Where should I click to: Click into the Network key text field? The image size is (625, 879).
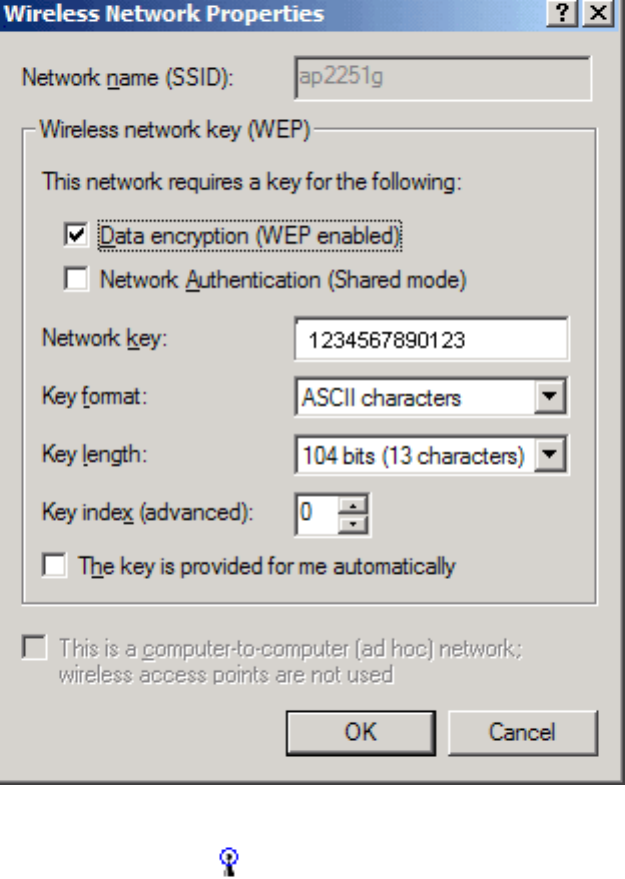(431, 340)
